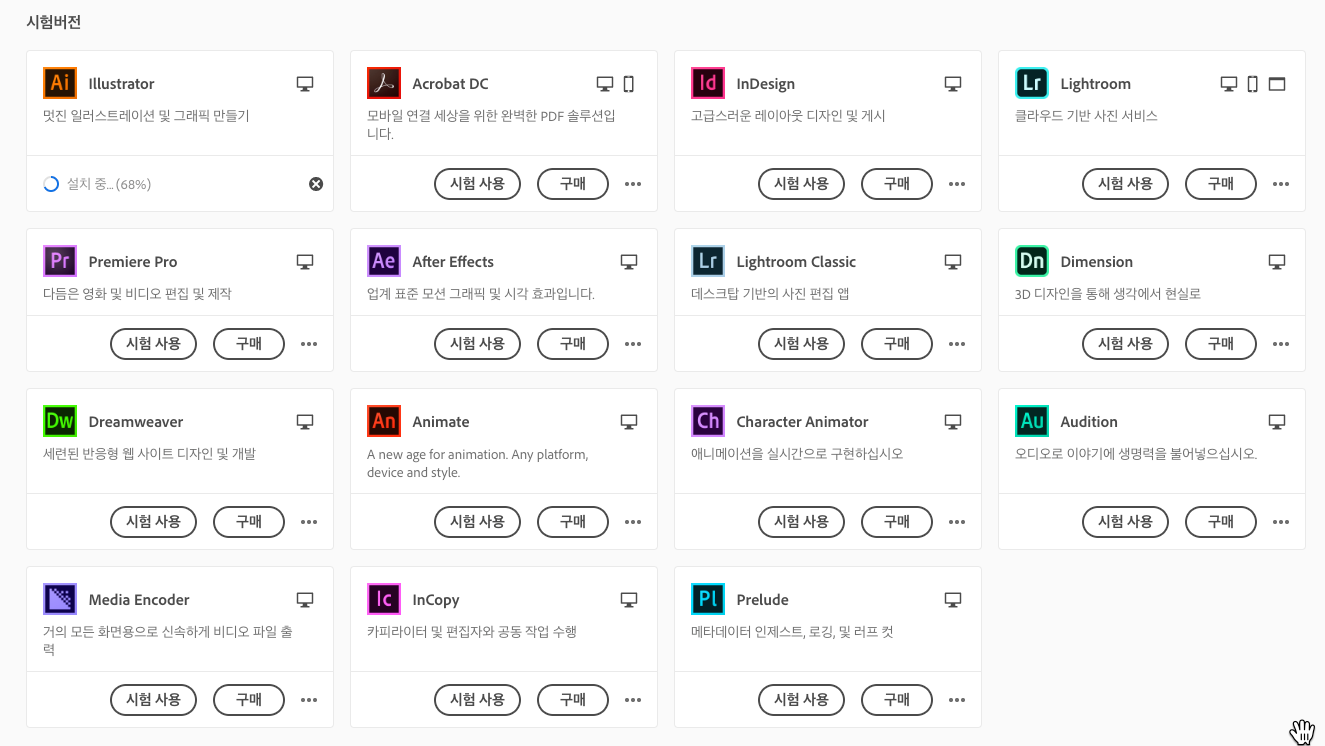The height and width of the screenshot is (746, 1325).
Task: Open more options for Media Encoder
Action: point(309,700)
